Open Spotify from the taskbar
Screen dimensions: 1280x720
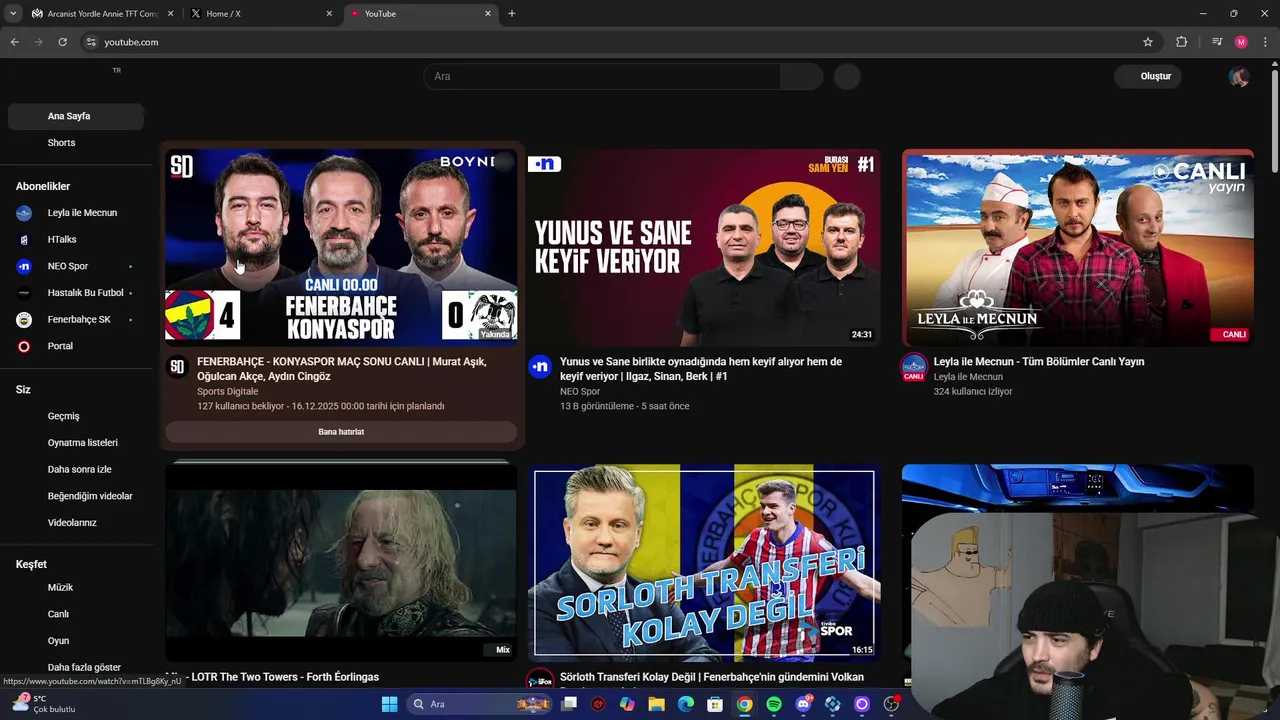pos(774,704)
